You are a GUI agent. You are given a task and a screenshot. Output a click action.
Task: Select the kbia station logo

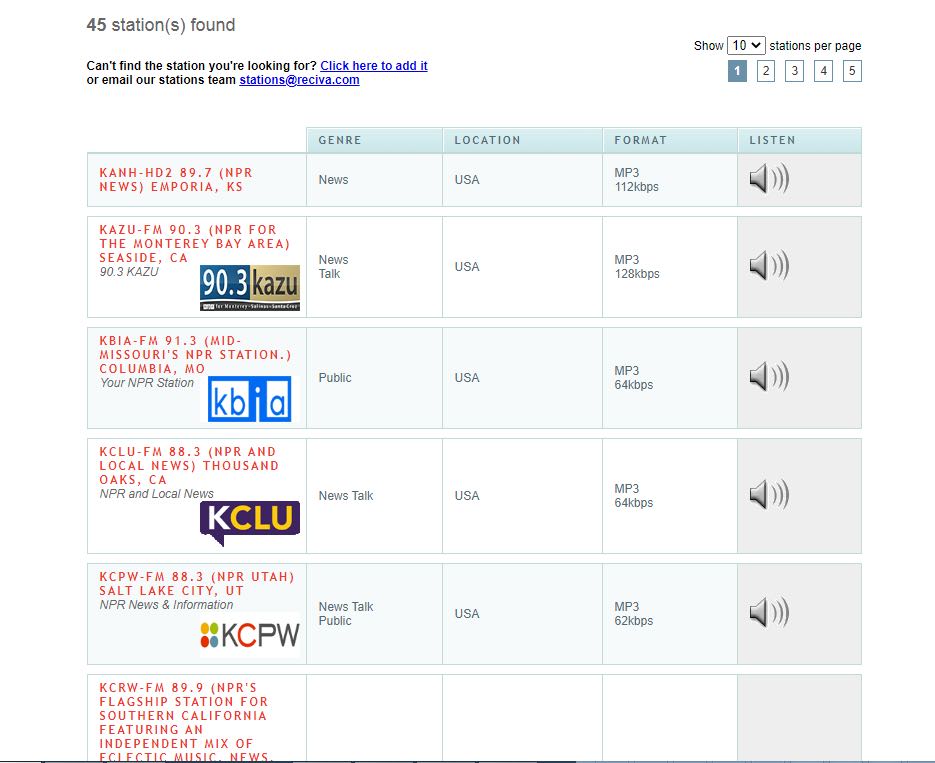tap(252, 399)
